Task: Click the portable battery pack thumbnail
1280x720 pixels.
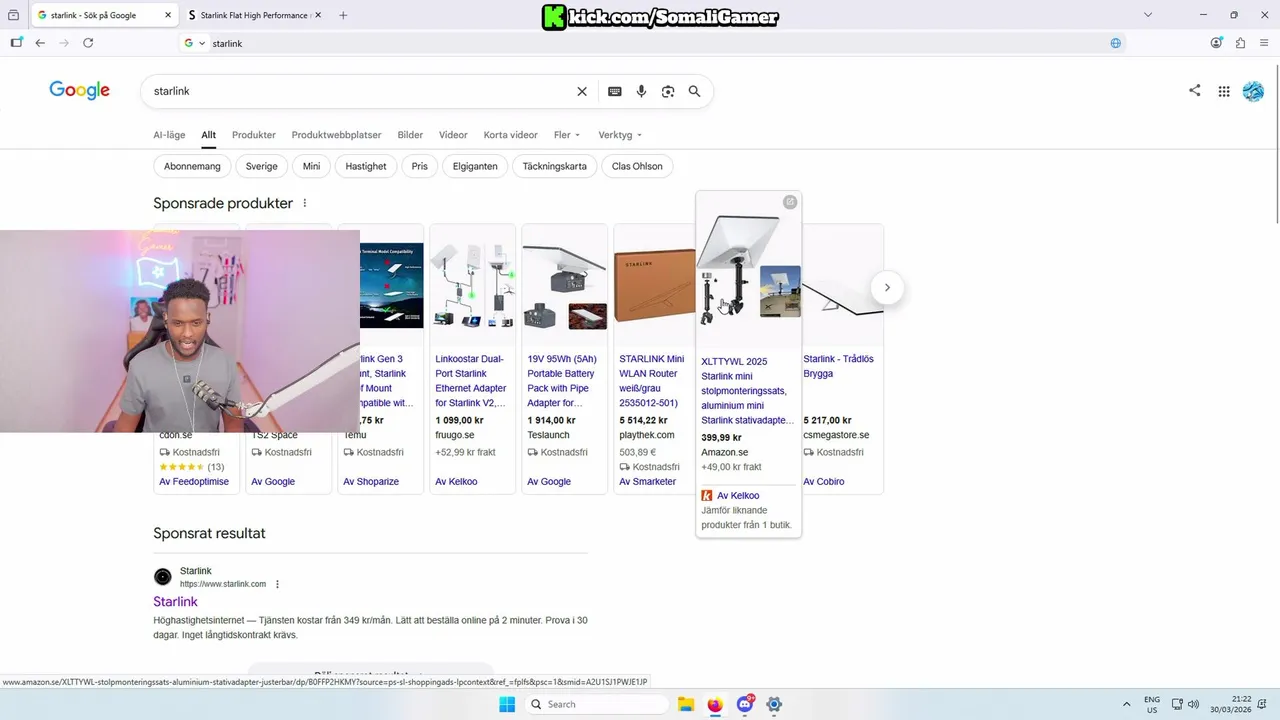Action: (565, 288)
